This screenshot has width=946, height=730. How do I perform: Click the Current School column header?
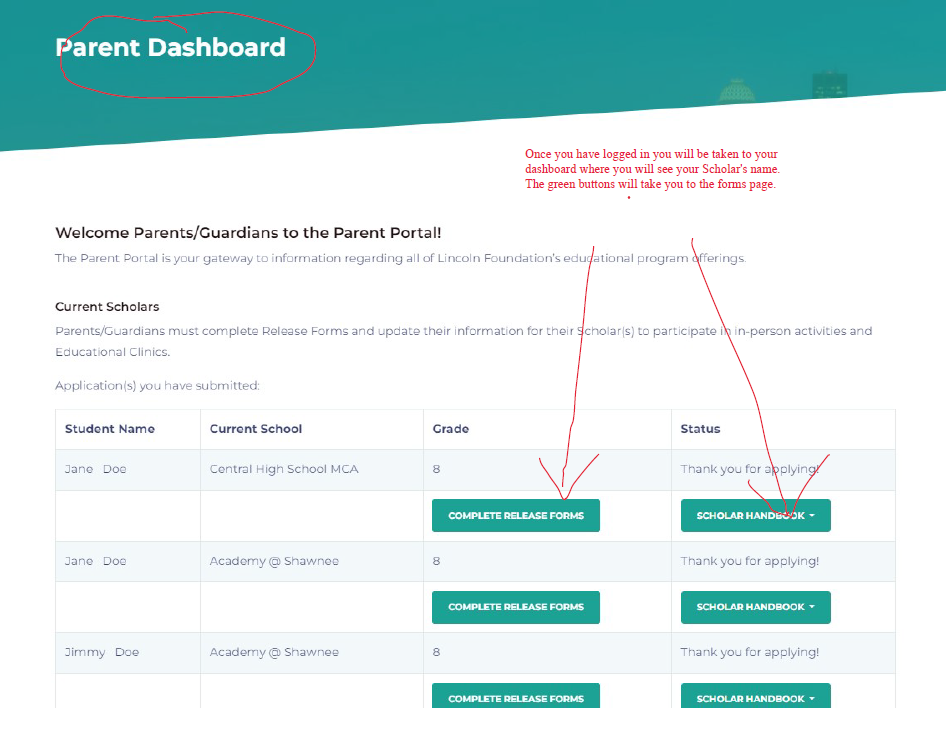[256, 429]
